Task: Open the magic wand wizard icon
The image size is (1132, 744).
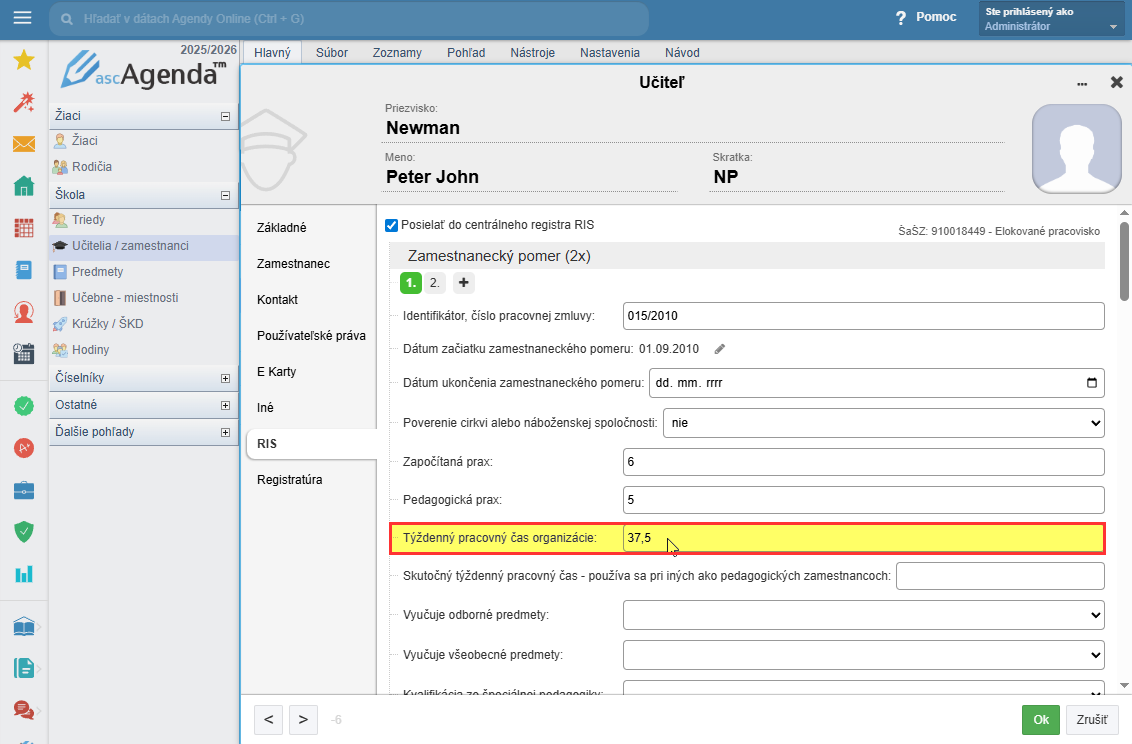Action: [24, 102]
